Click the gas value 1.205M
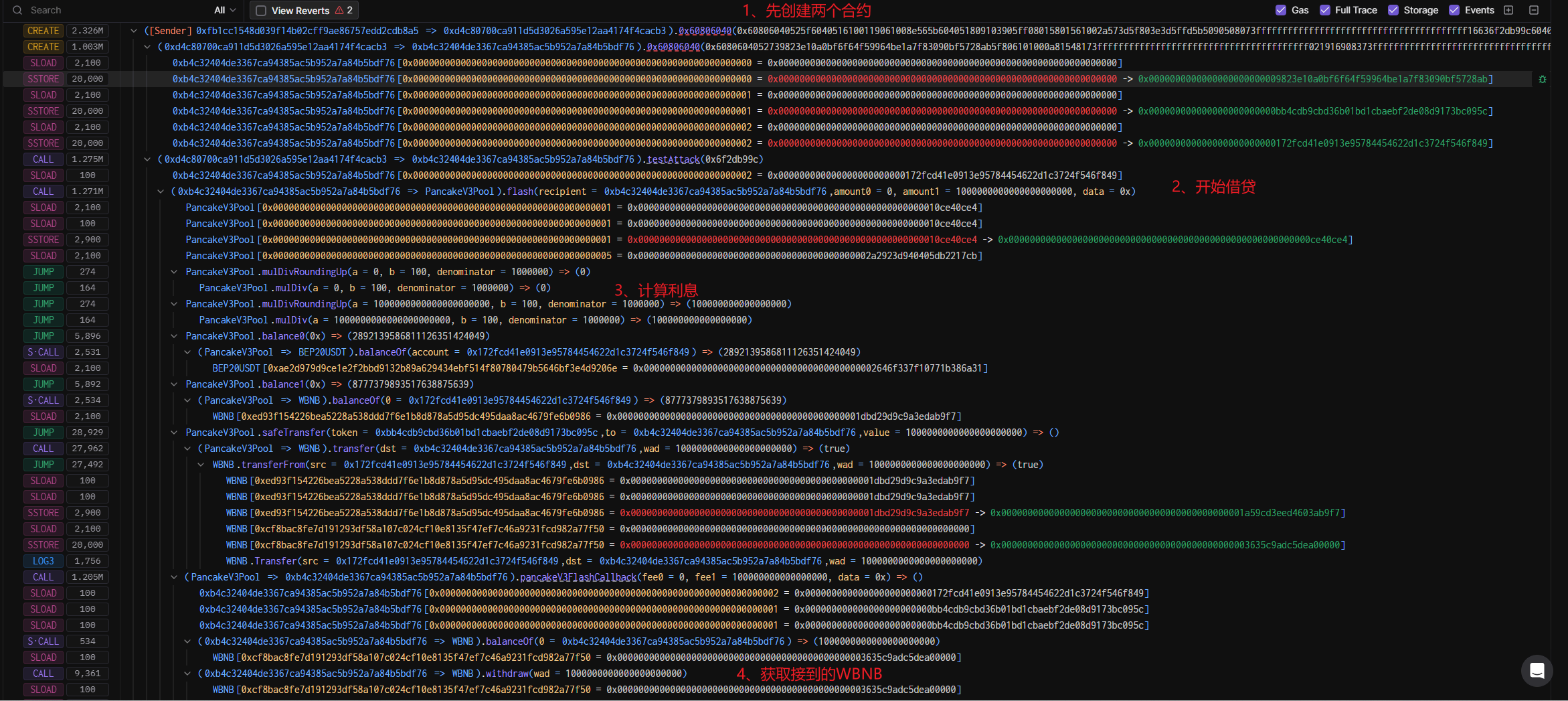This screenshot has height=701, width=1568. (x=88, y=577)
